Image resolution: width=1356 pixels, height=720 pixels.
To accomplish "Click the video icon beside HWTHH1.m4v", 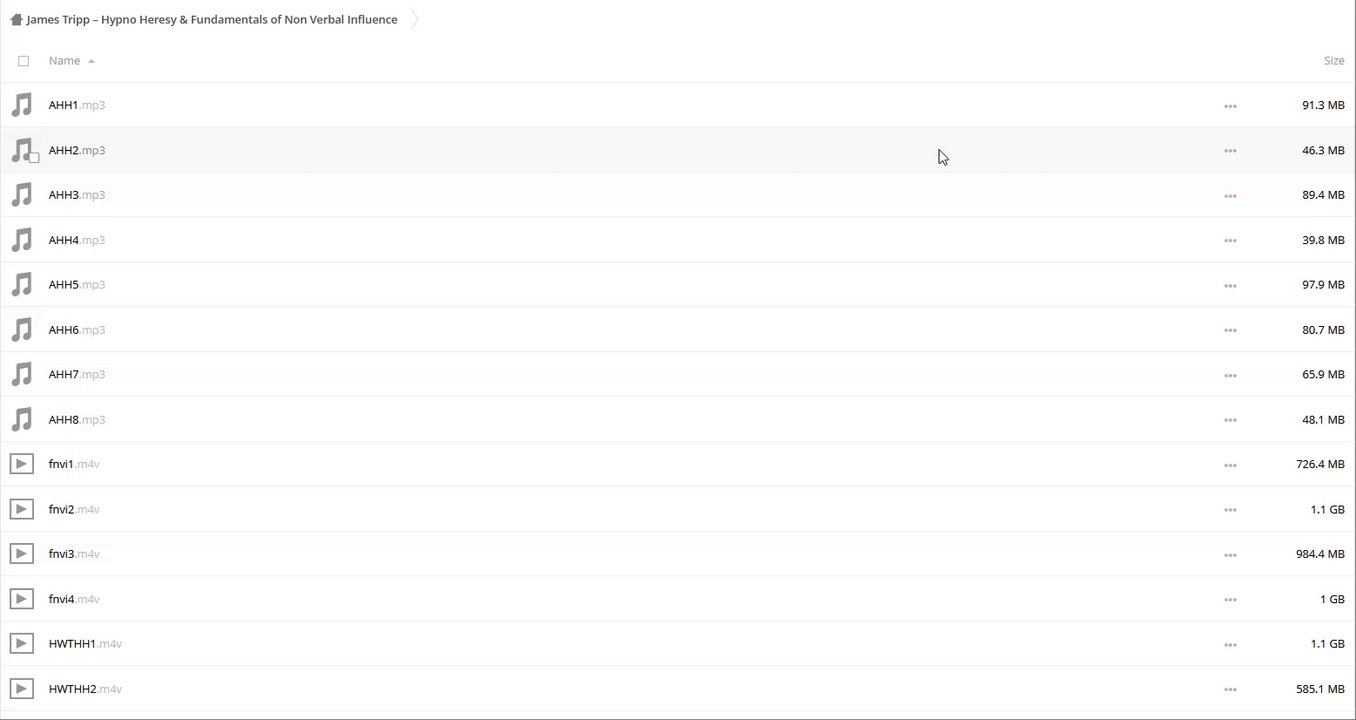I will point(21,644).
